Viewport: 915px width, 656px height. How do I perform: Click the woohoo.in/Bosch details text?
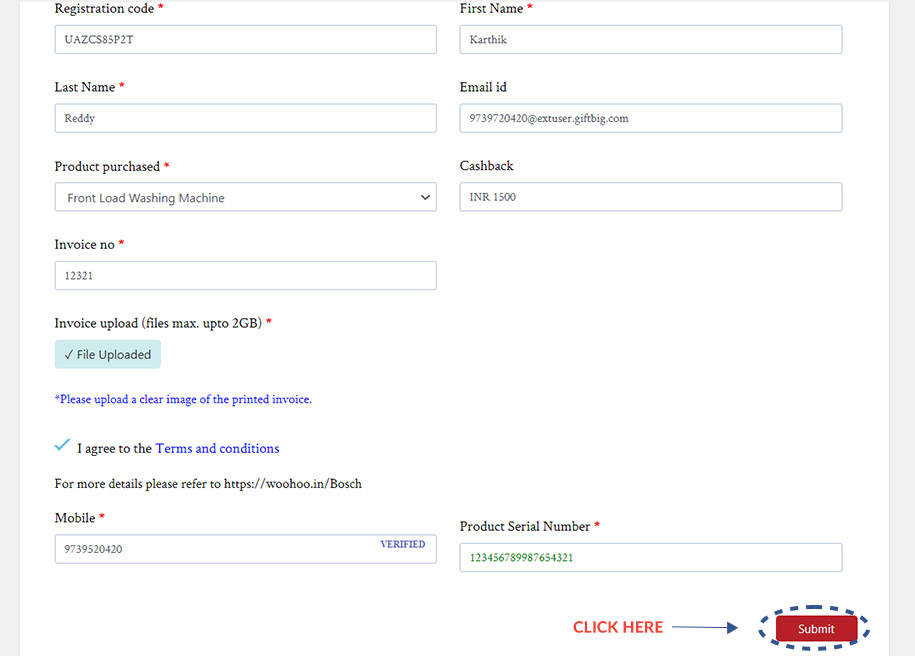208,484
